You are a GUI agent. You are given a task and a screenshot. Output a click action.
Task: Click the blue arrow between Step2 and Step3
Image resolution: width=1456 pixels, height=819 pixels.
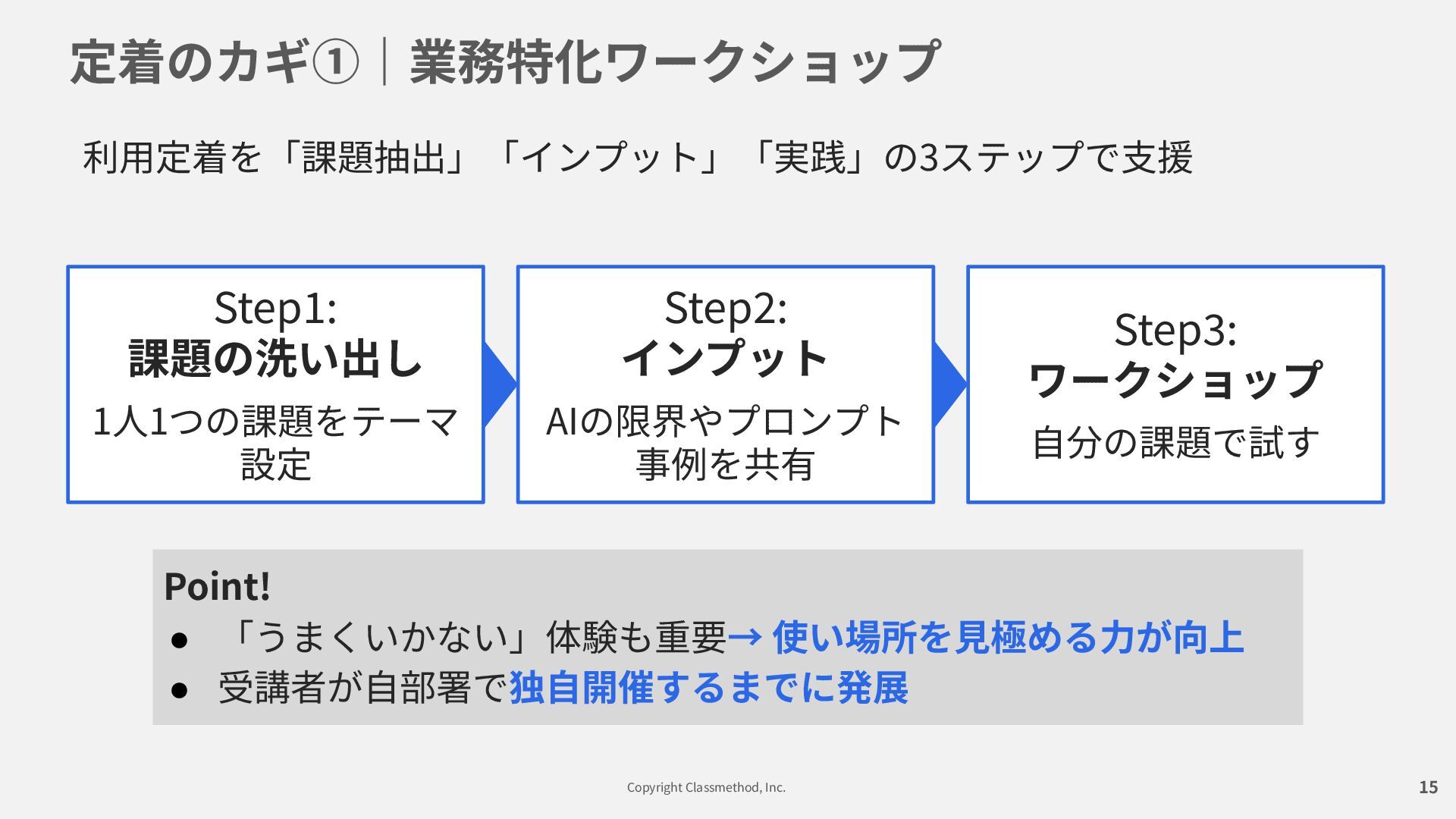click(x=948, y=384)
